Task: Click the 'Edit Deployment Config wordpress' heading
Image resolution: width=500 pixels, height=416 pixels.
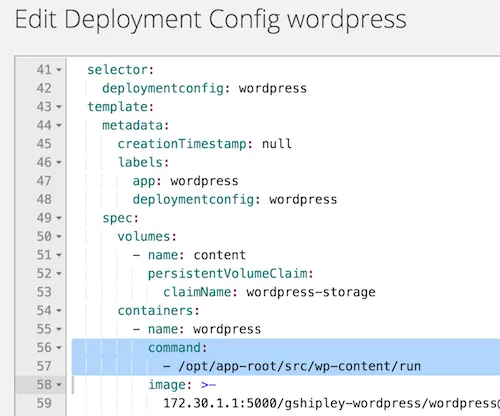Action: click(x=211, y=20)
